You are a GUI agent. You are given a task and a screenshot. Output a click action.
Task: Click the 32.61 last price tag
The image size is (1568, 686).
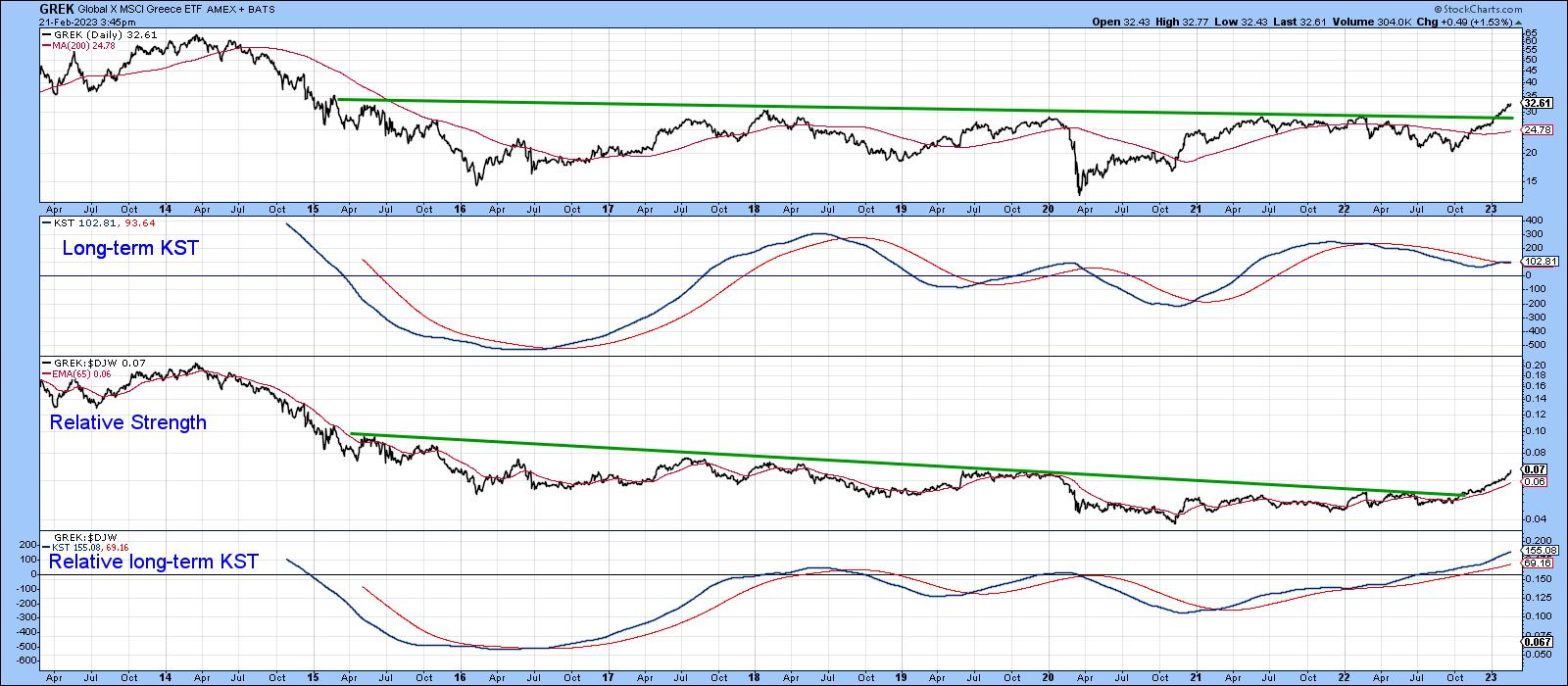point(1540,103)
